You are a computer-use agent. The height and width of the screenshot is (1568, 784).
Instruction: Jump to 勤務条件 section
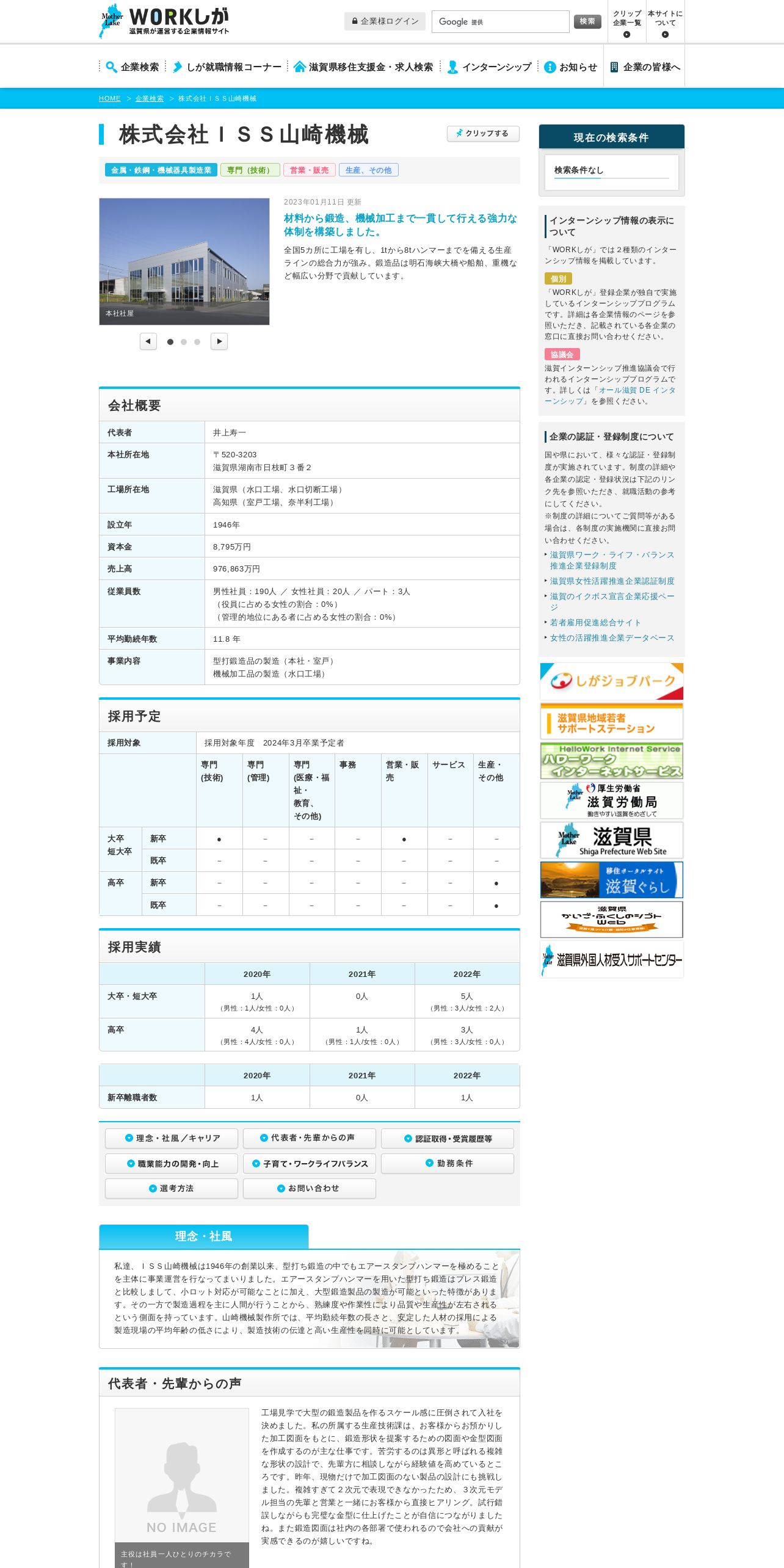point(448,1163)
